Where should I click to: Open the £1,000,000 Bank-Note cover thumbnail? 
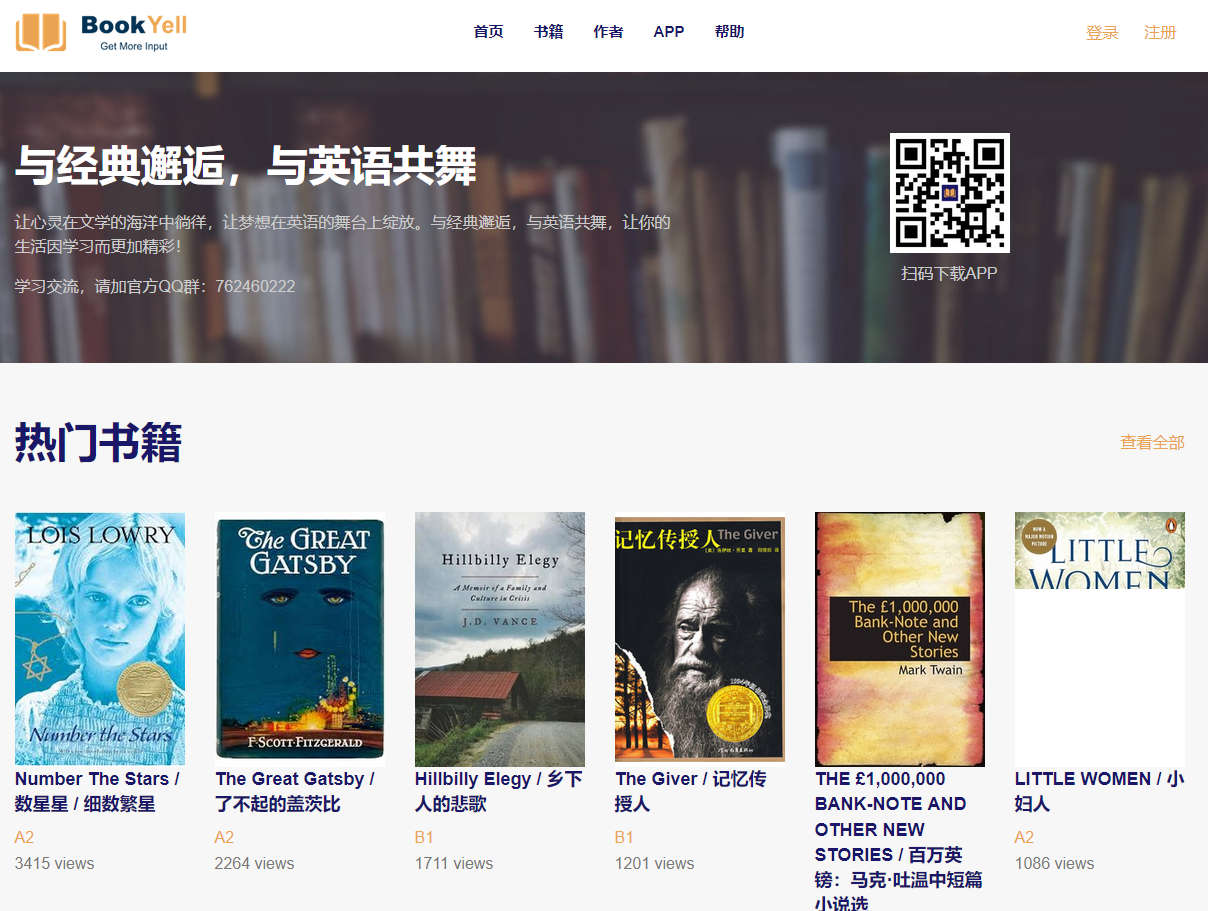(x=900, y=639)
